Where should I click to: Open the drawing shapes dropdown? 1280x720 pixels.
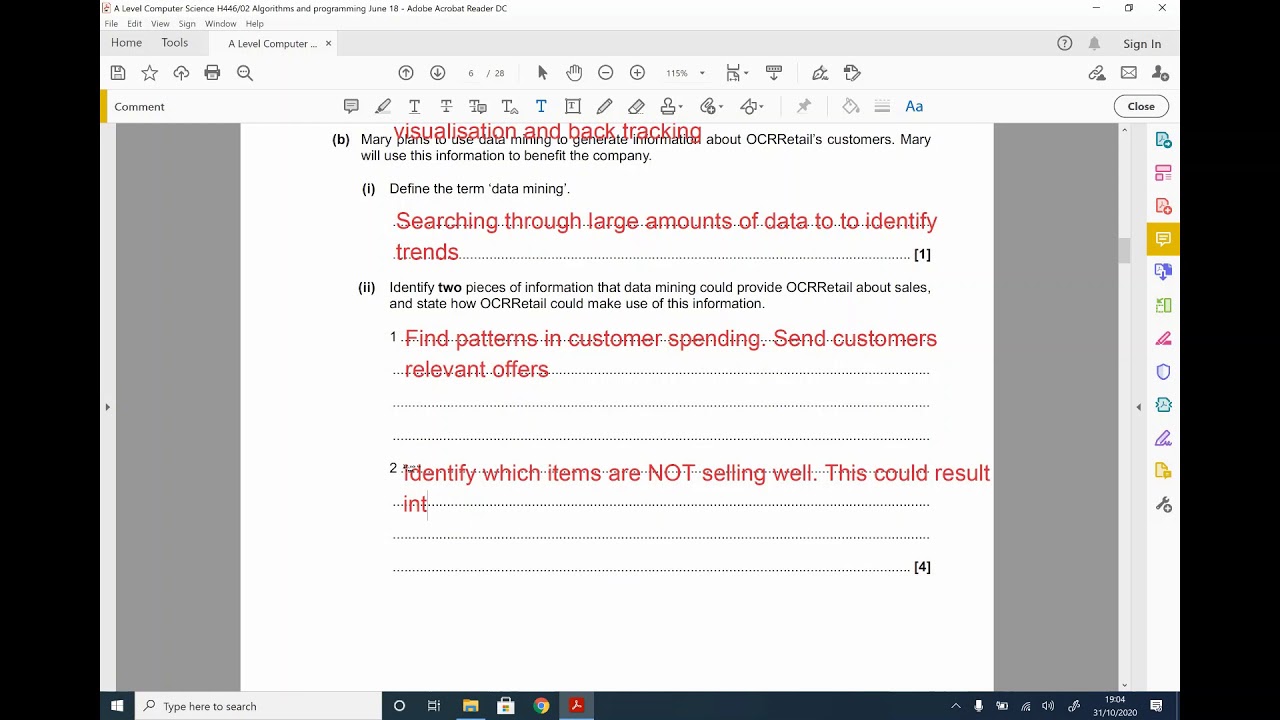pyautogui.click(x=752, y=106)
